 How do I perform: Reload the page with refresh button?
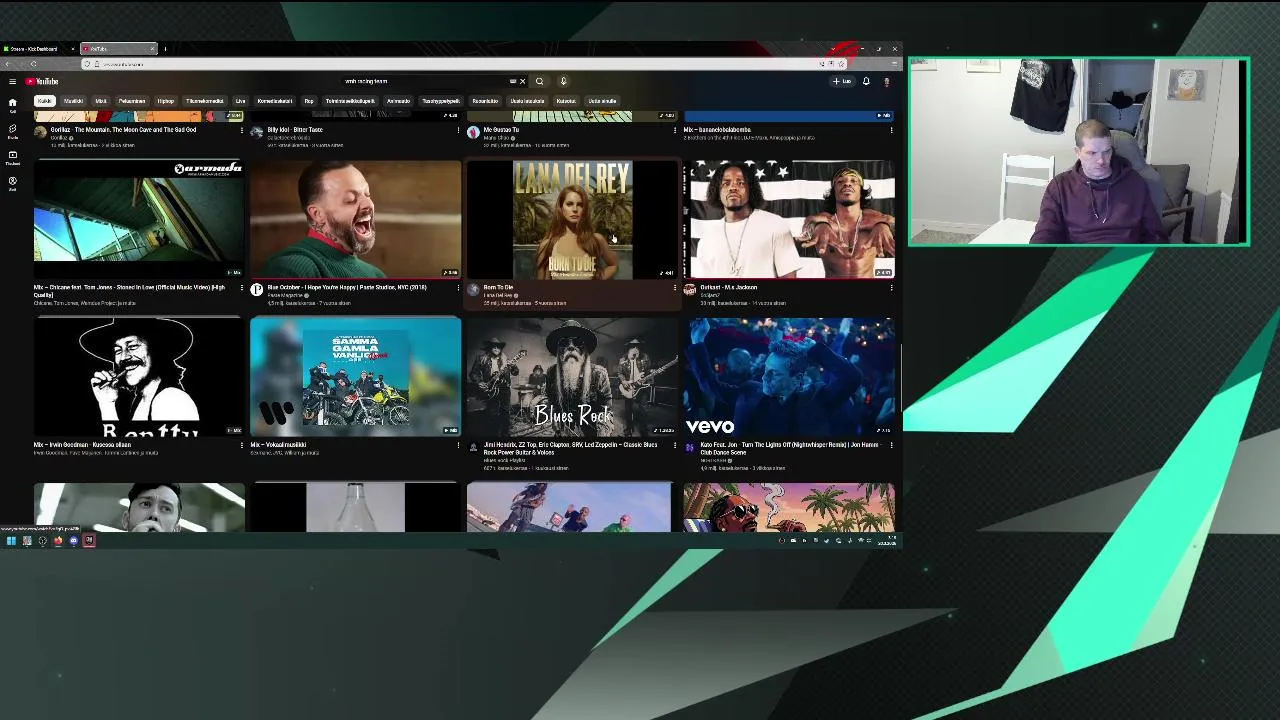33,64
